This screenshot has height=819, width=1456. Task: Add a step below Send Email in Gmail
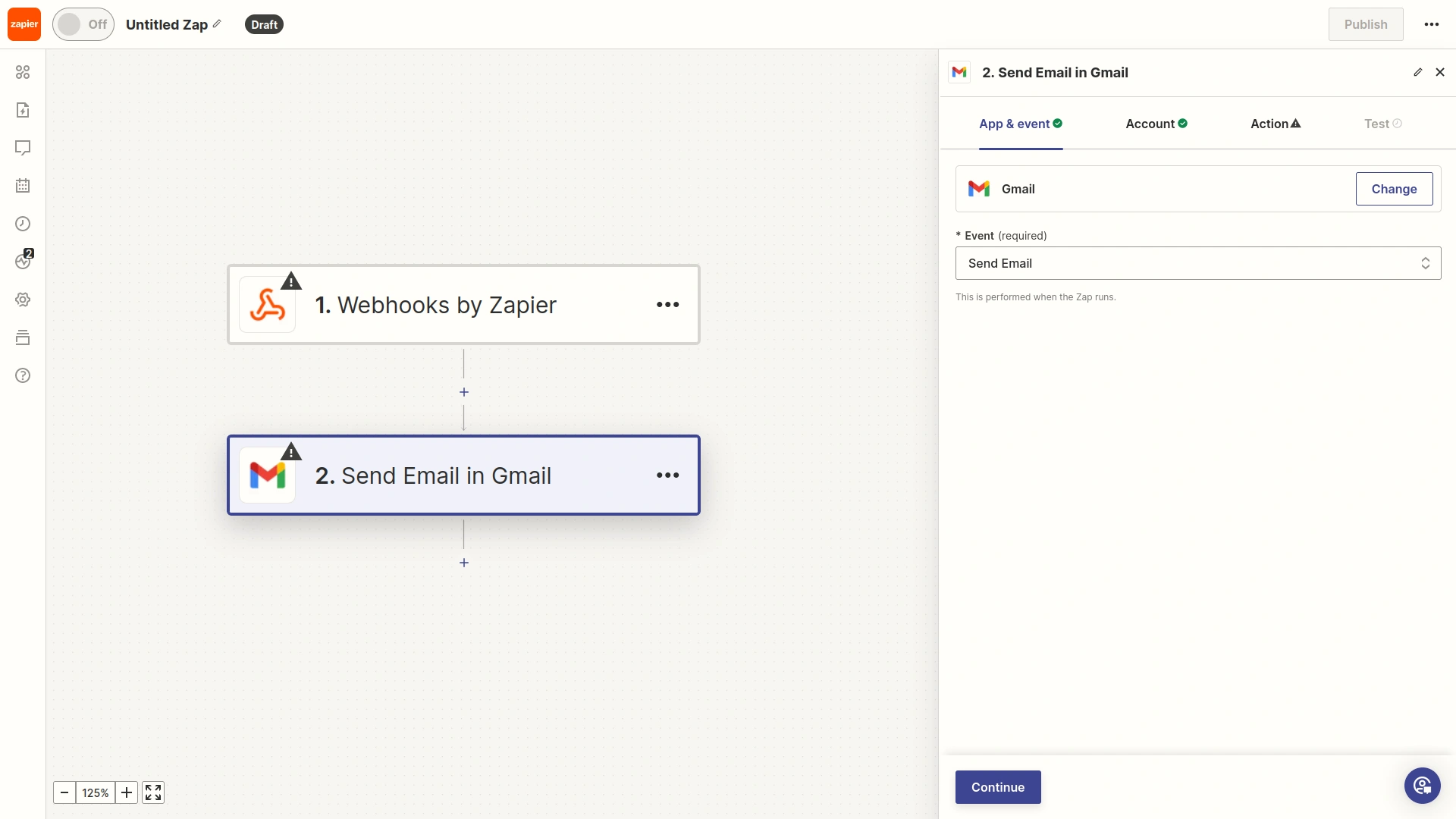click(x=463, y=562)
